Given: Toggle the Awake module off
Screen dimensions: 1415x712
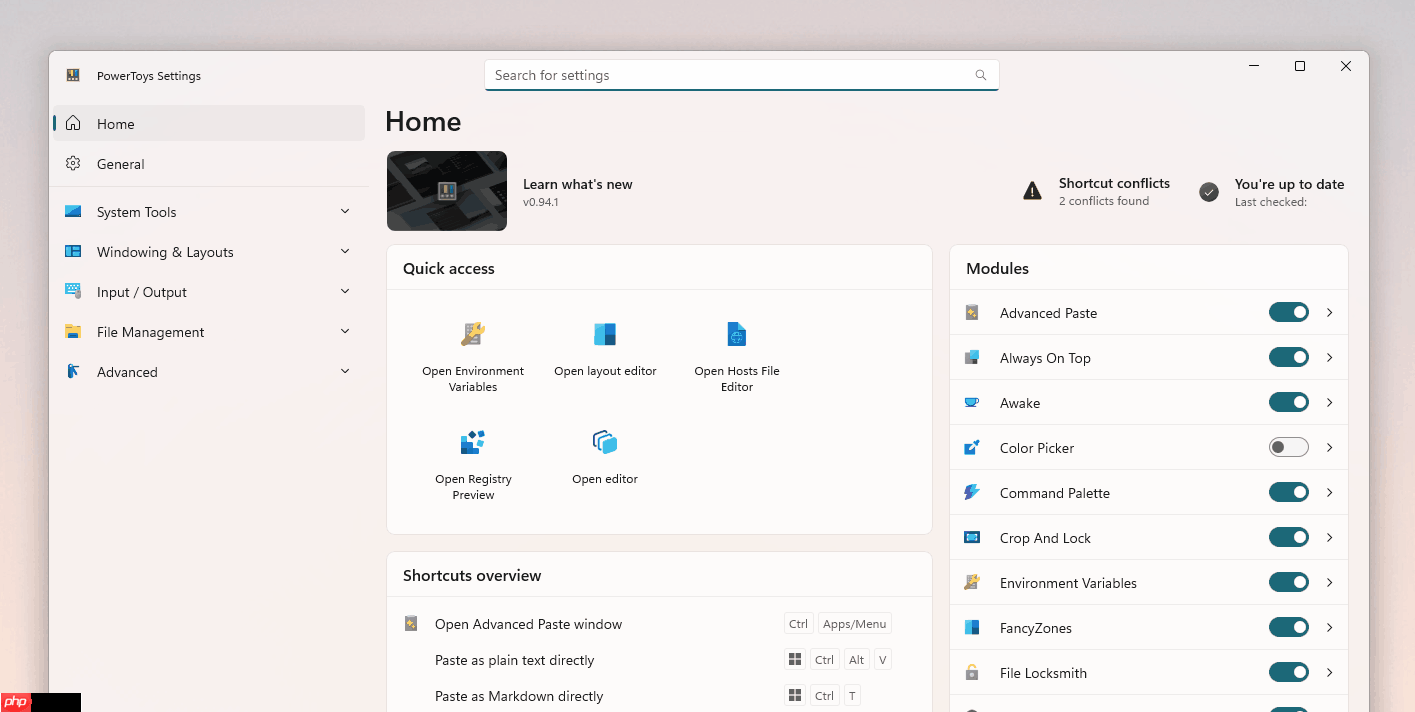Looking at the screenshot, I should 1289,403.
